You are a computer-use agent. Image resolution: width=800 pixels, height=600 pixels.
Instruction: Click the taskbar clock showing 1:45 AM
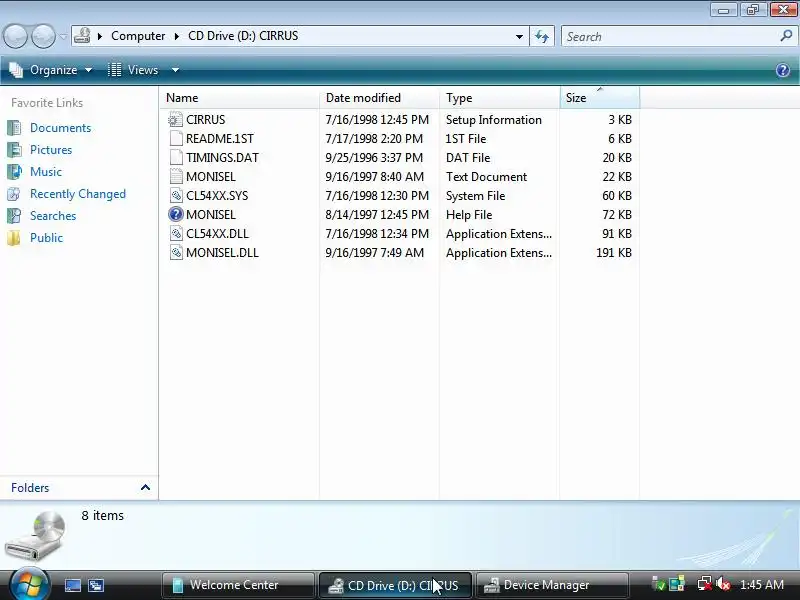762,584
